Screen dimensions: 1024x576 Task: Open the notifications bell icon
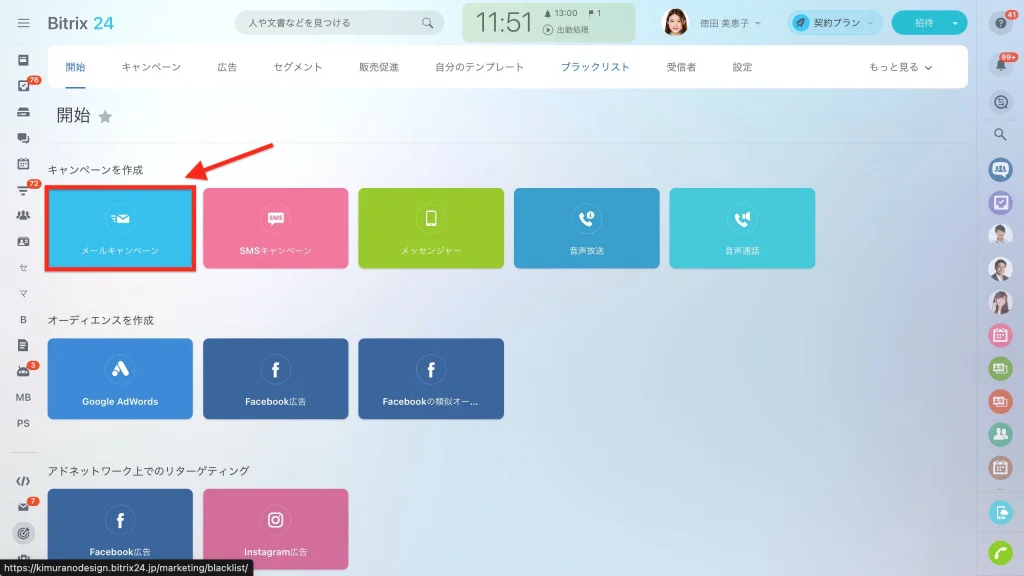click(1000, 65)
